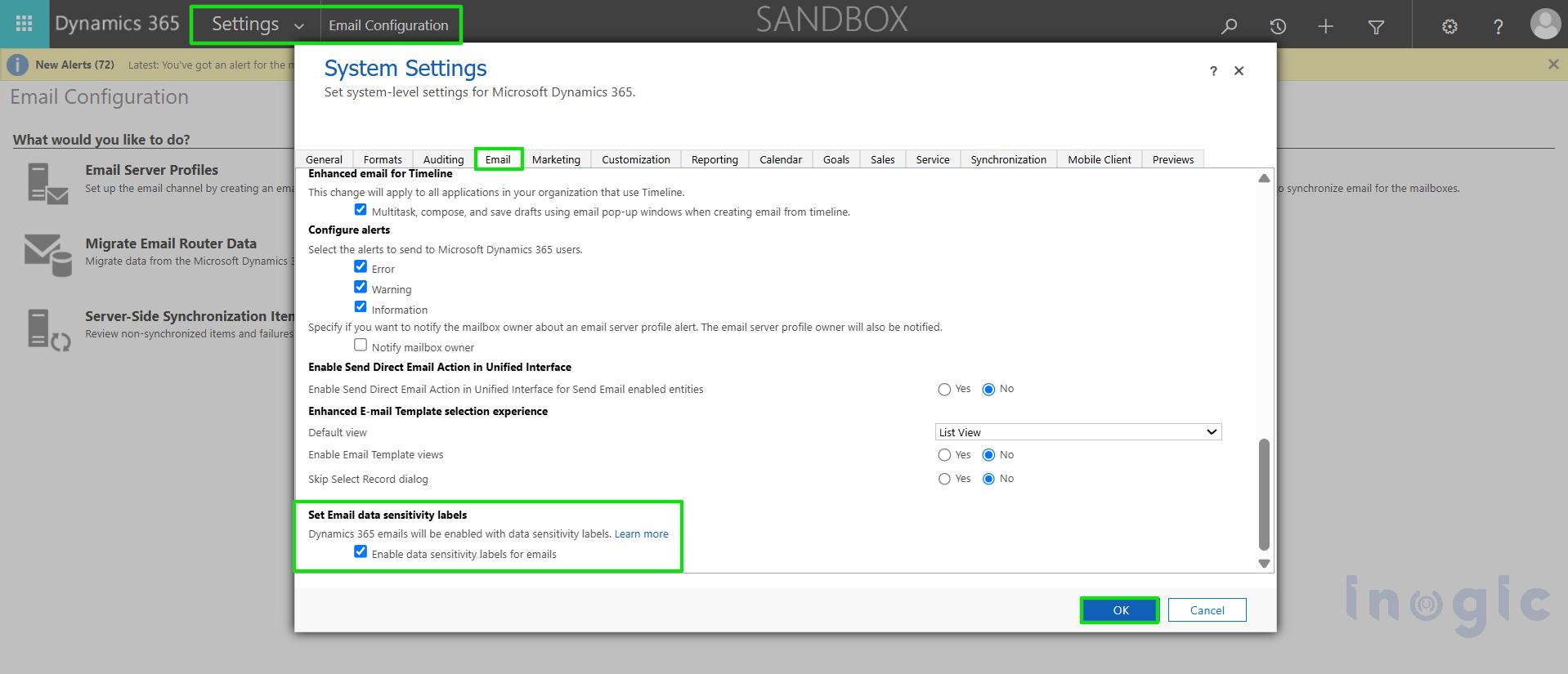Image resolution: width=1568 pixels, height=674 pixels.
Task: Switch to the Mobile Client tab
Action: coord(1100,159)
